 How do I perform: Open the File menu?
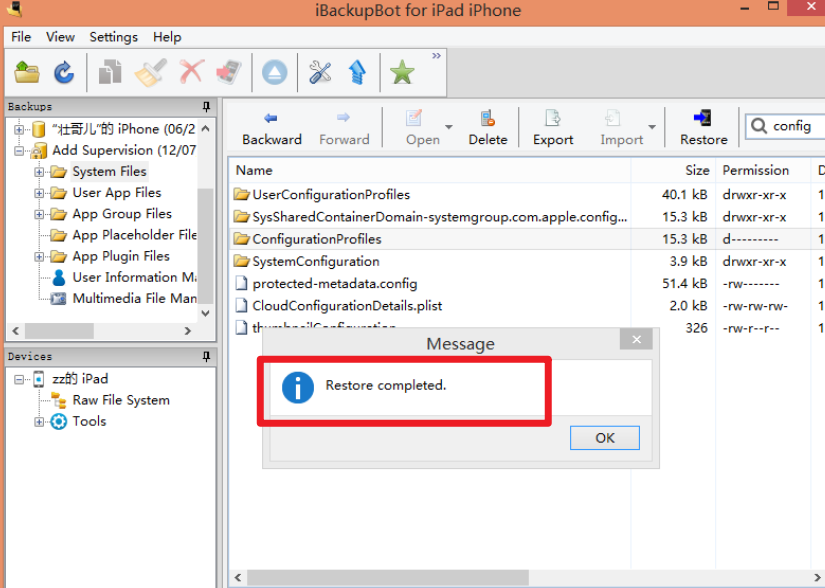click(21, 37)
